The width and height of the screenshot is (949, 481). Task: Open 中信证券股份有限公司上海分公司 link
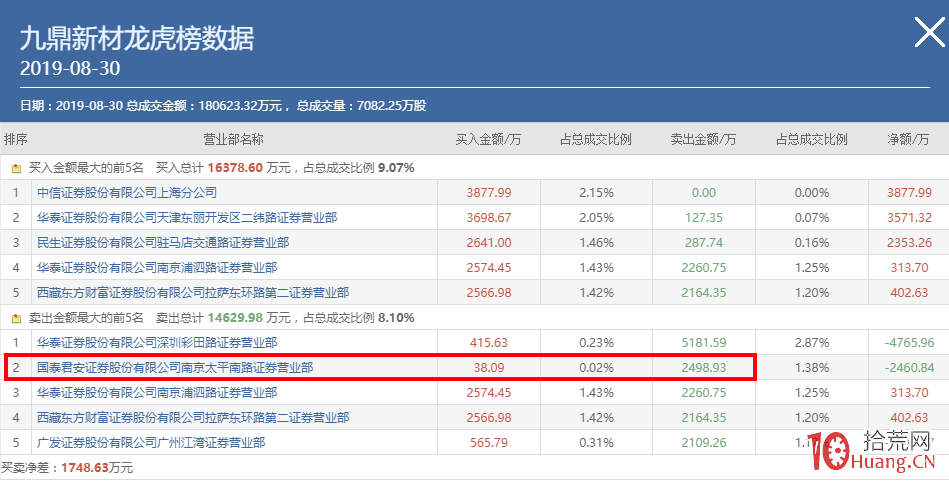click(x=126, y=193)
